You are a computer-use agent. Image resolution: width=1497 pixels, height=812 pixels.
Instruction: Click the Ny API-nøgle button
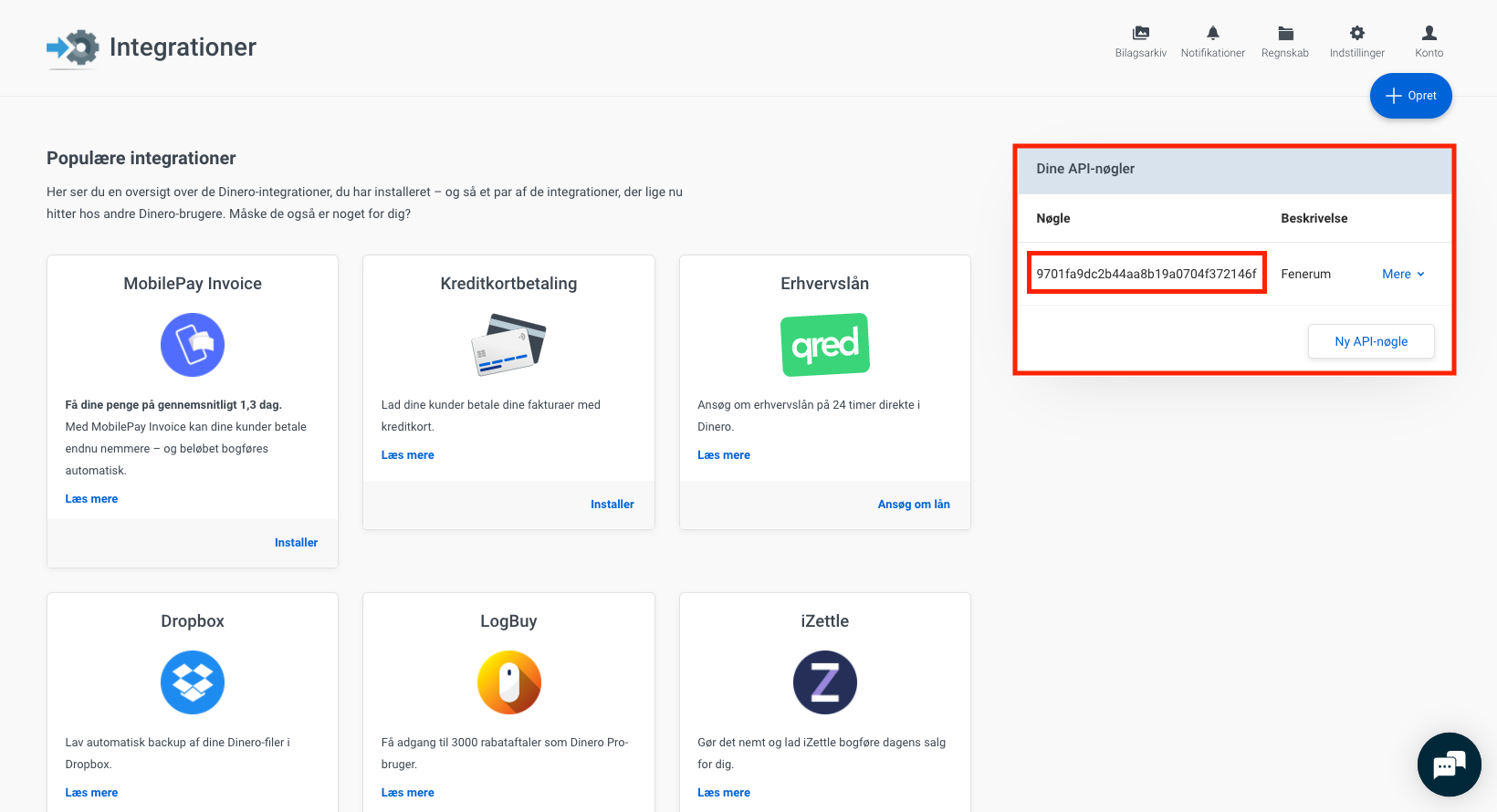1371,341
